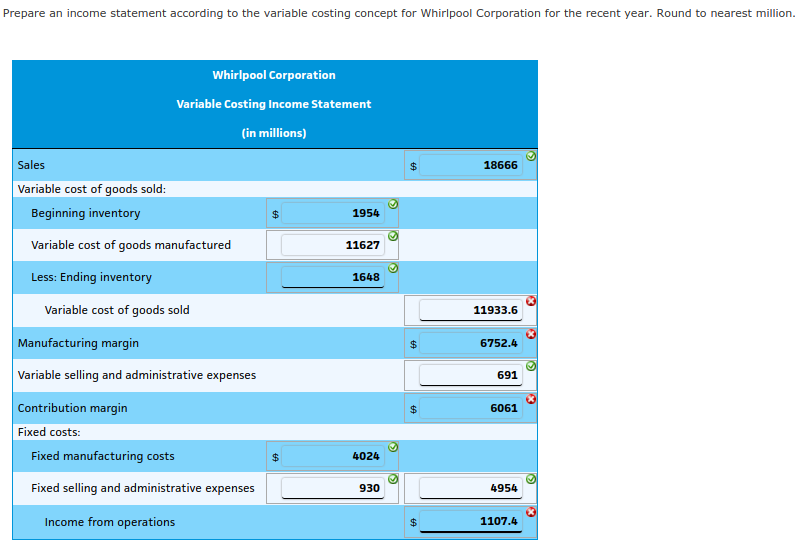Select the Income from operations input 1107.4
Viewport: 807px width, 559px height.
471,521
